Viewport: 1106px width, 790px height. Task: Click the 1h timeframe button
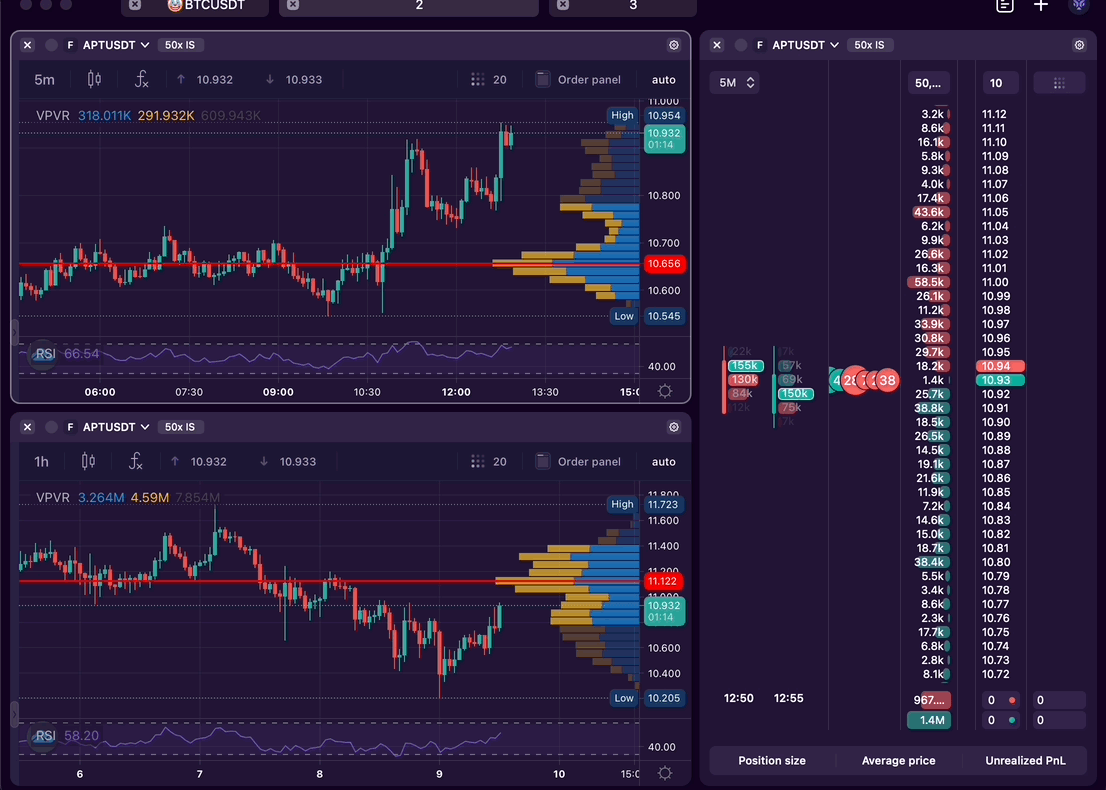point(41,461)
